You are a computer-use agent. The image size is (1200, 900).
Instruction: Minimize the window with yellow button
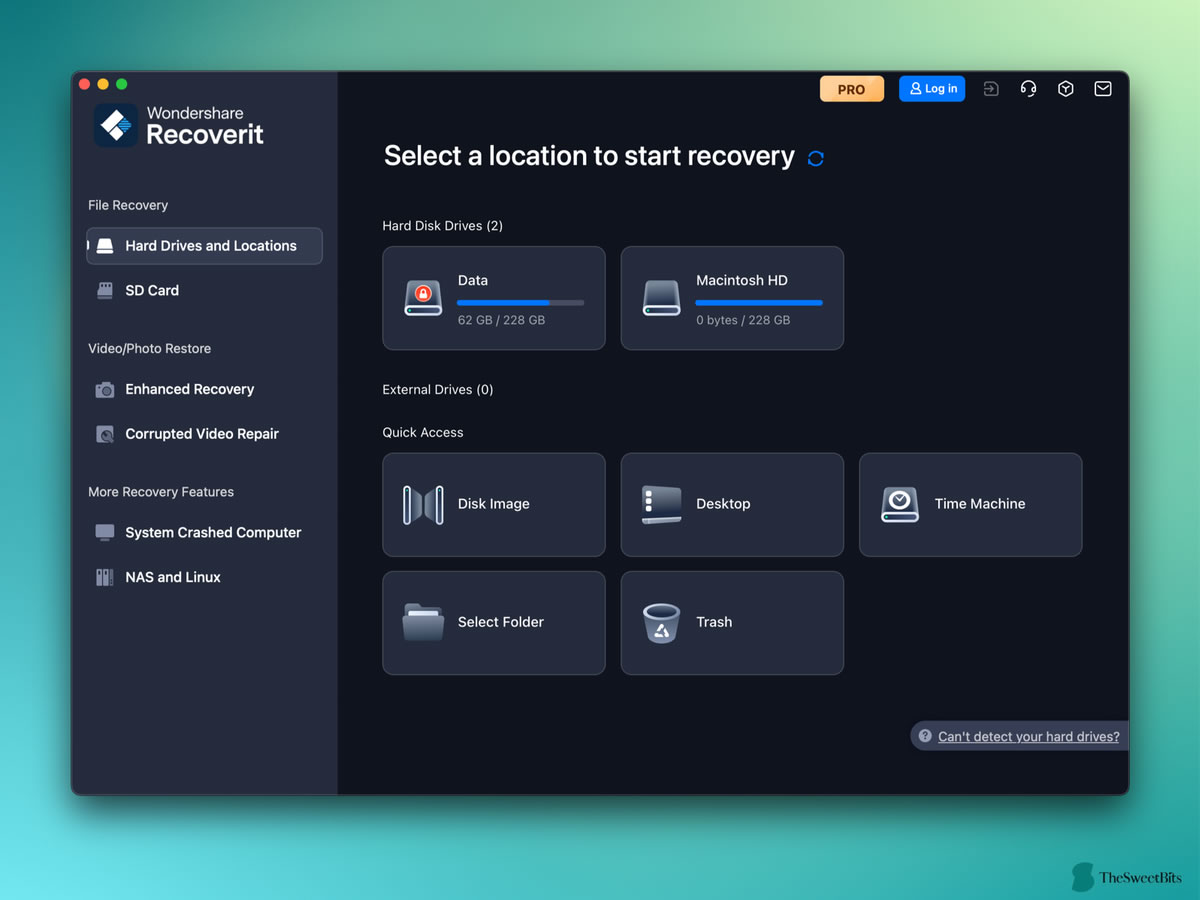click(x=103, y=84)
